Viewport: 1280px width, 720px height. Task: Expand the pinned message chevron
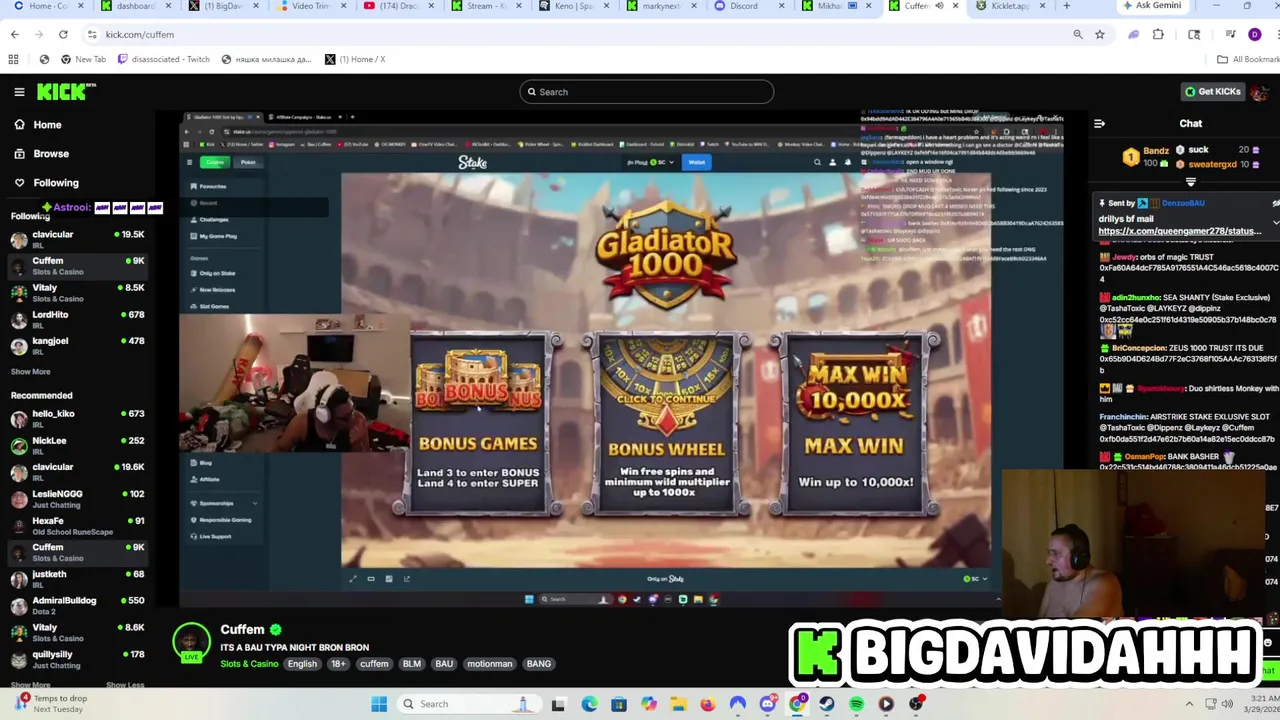pyautogui.click(x=1275, y=221)
